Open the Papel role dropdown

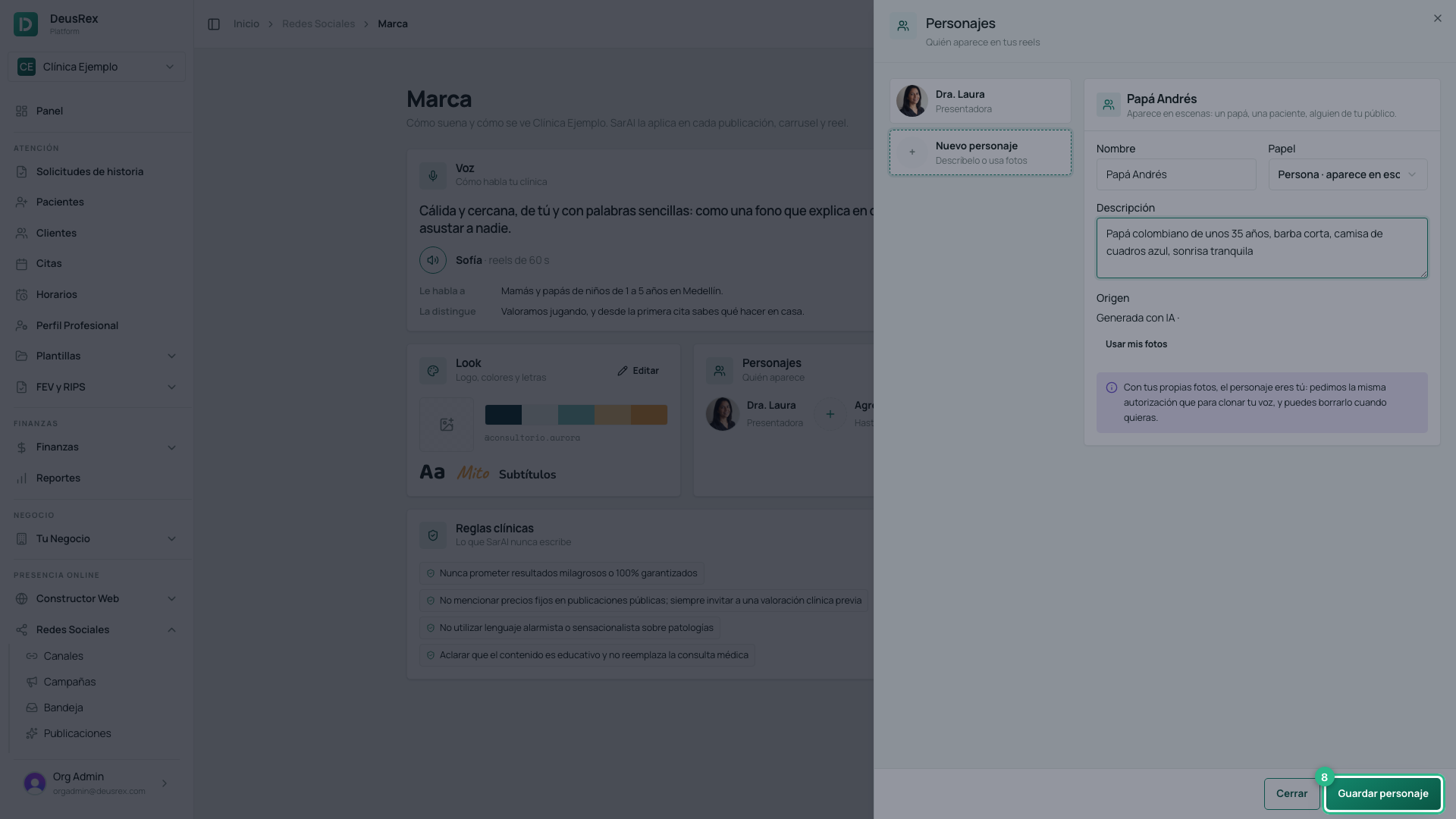tap(1348, 174)
